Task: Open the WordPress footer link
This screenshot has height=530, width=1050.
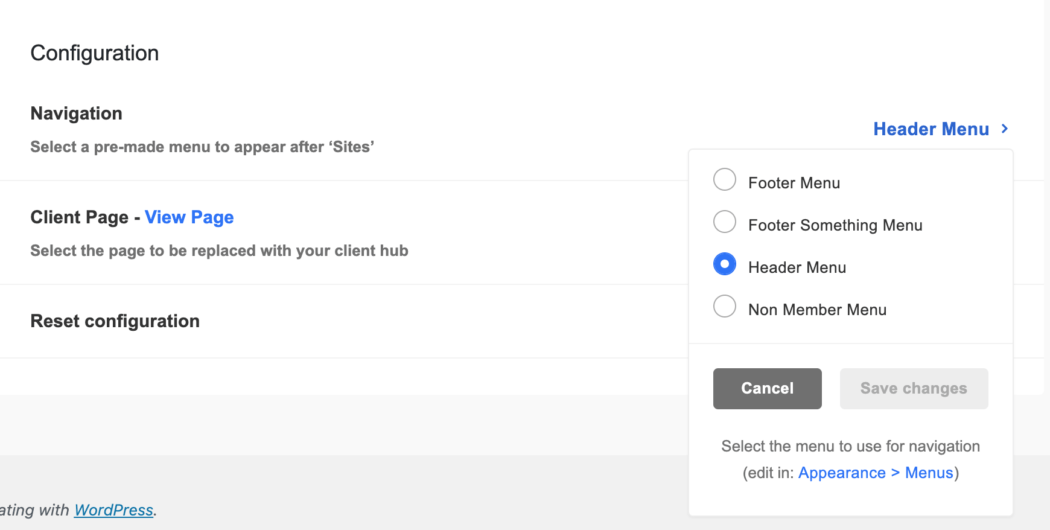Action: point(113,510)
